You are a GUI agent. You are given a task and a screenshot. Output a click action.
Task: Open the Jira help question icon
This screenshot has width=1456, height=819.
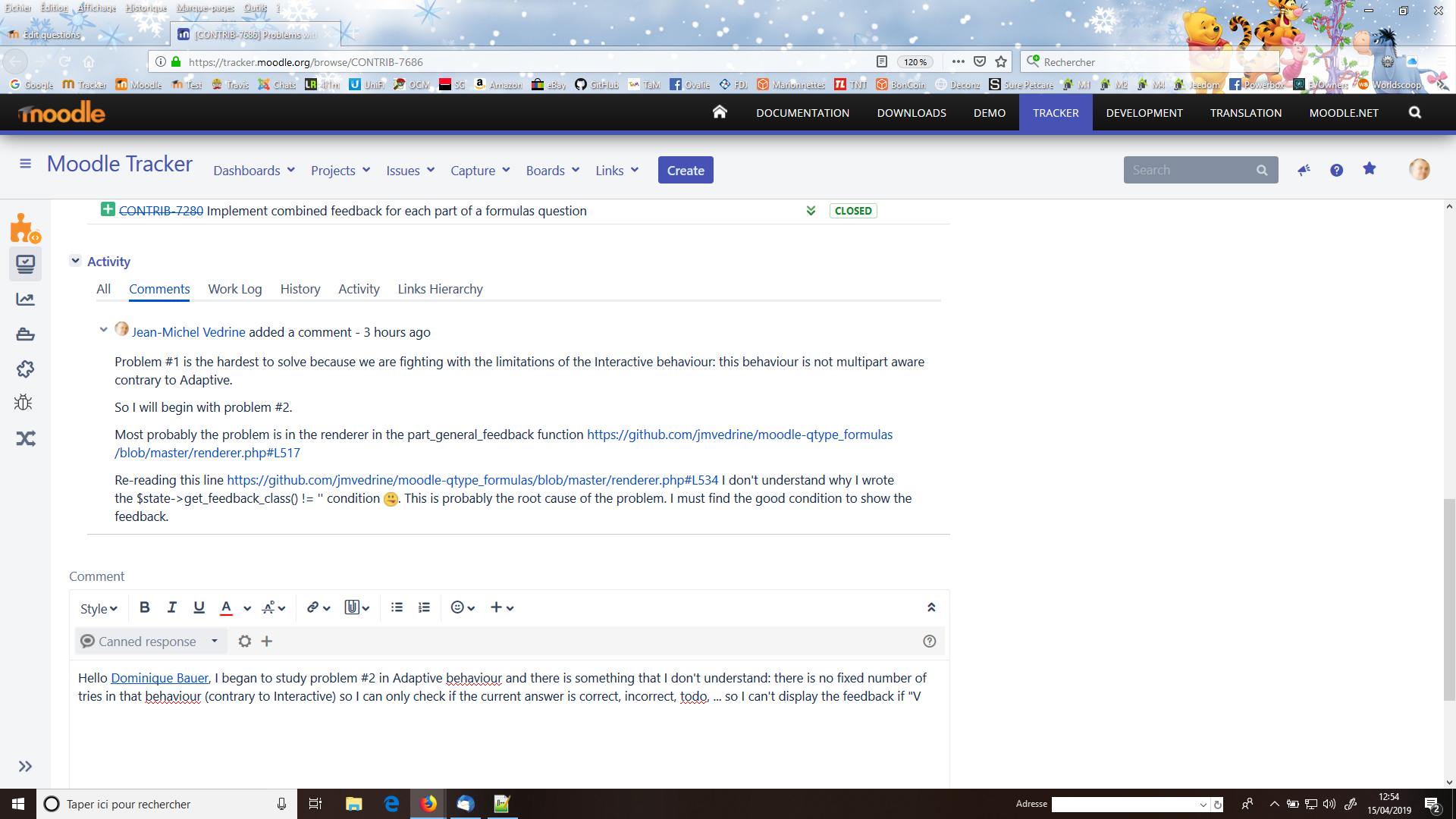click(1336, 170)
